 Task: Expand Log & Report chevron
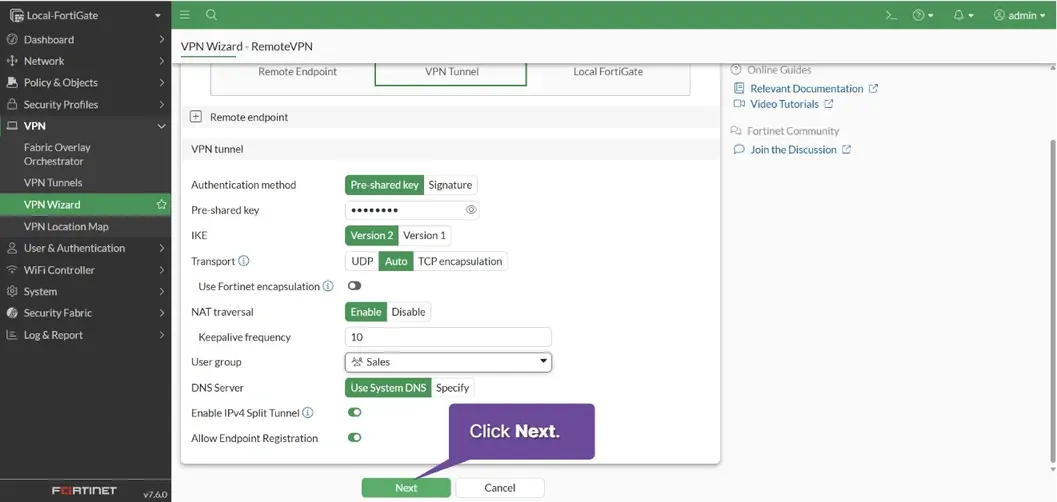coord(162,335)
